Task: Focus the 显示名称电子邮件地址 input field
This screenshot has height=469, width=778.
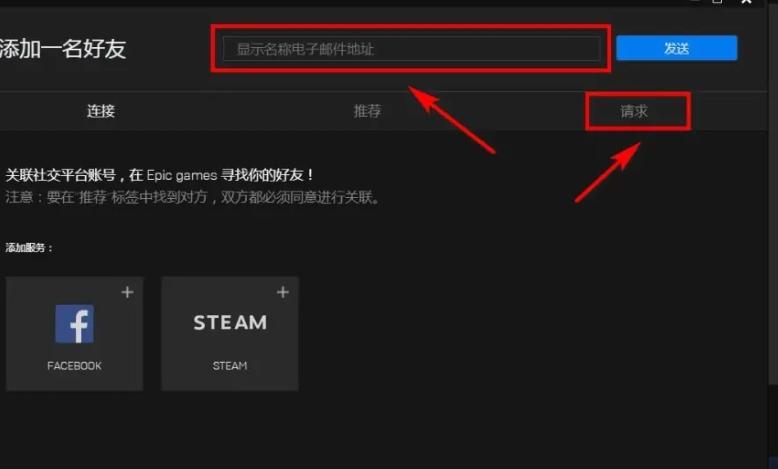Action: pyautogui.click(x=411, y=49)
